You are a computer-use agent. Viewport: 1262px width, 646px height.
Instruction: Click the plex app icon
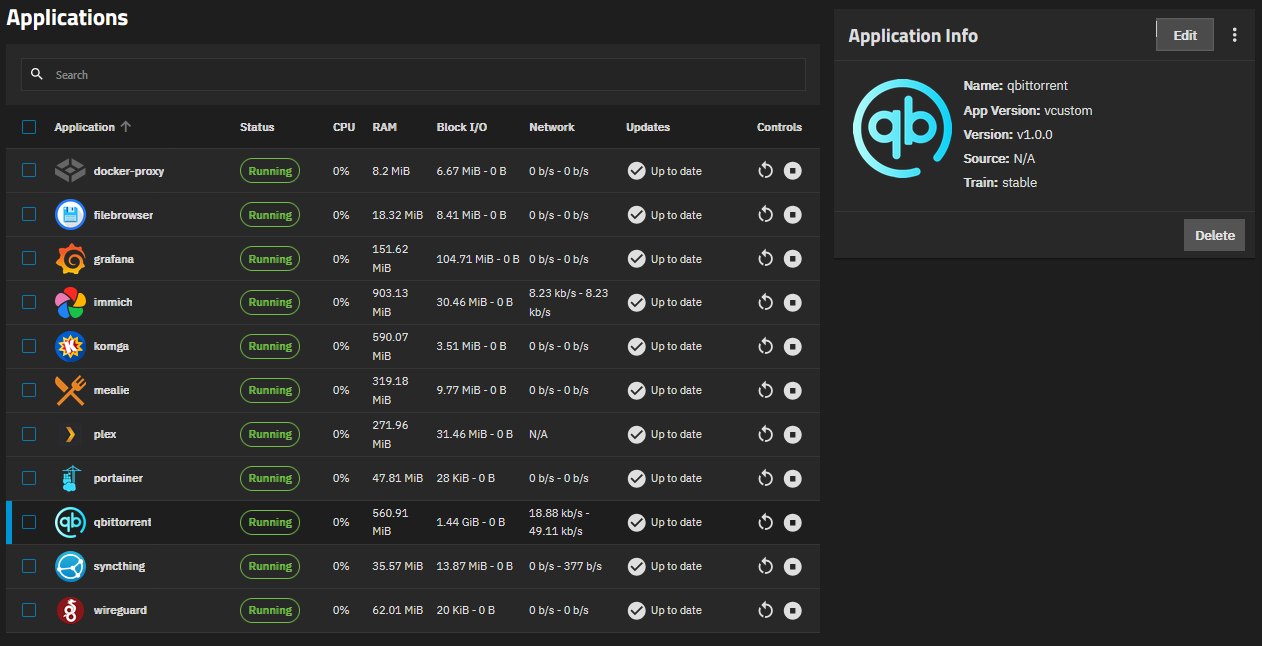[70, 434]
